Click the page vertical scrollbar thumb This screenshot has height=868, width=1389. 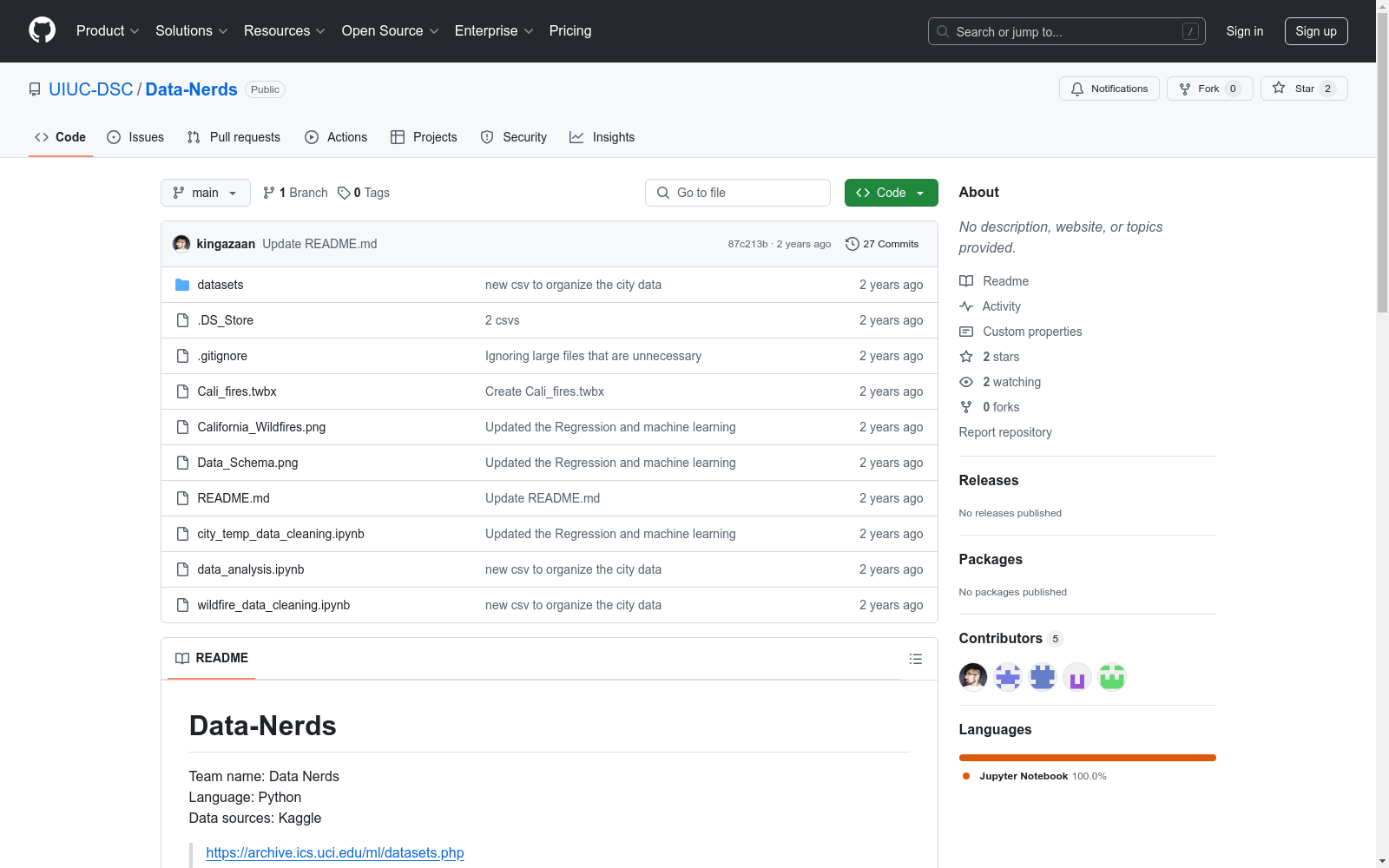[1382, 161]
